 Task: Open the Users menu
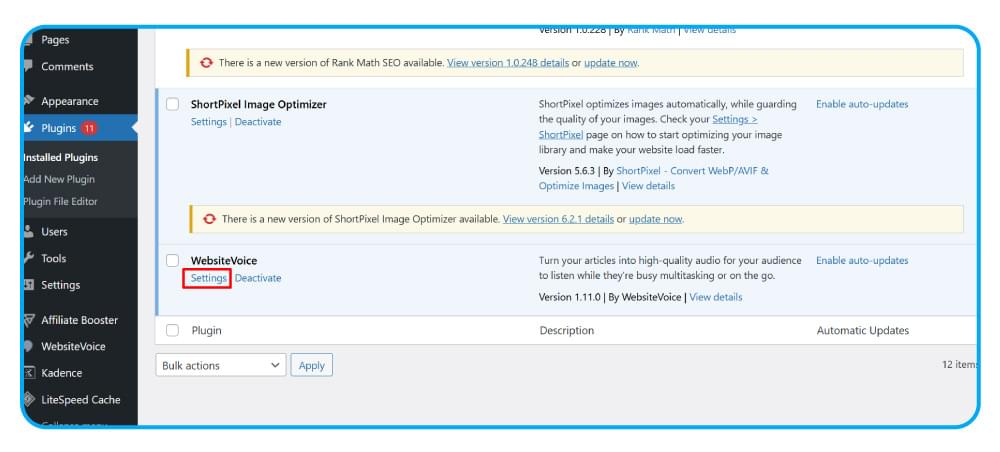tap(54, 231)
